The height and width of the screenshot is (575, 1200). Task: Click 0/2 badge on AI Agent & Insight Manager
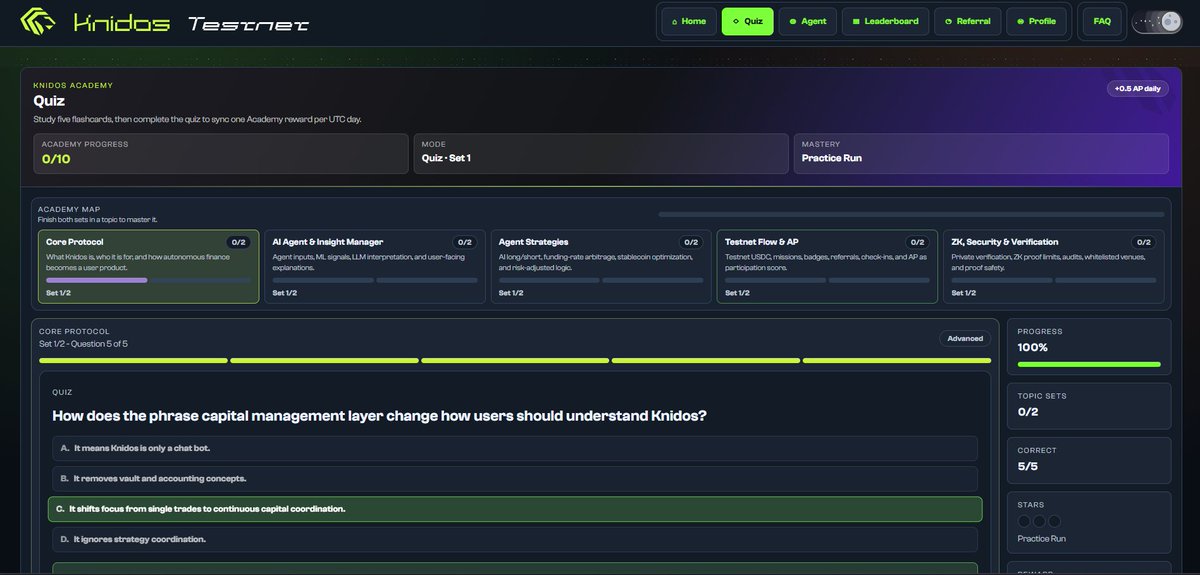465,242
